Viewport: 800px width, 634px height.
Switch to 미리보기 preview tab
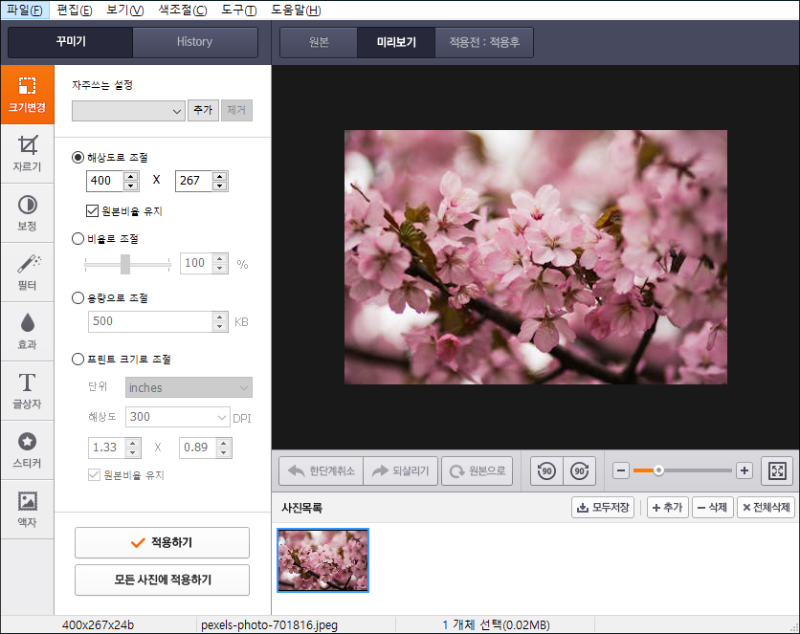click(396, 42)
